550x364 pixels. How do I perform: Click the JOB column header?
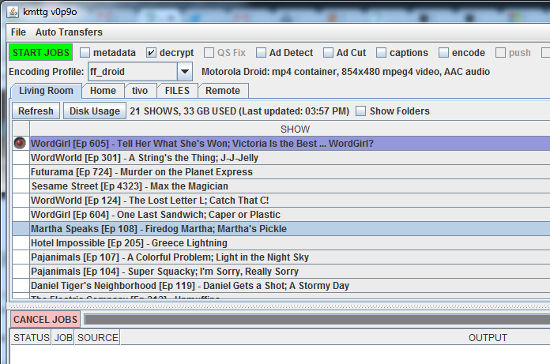coord(63,338)
